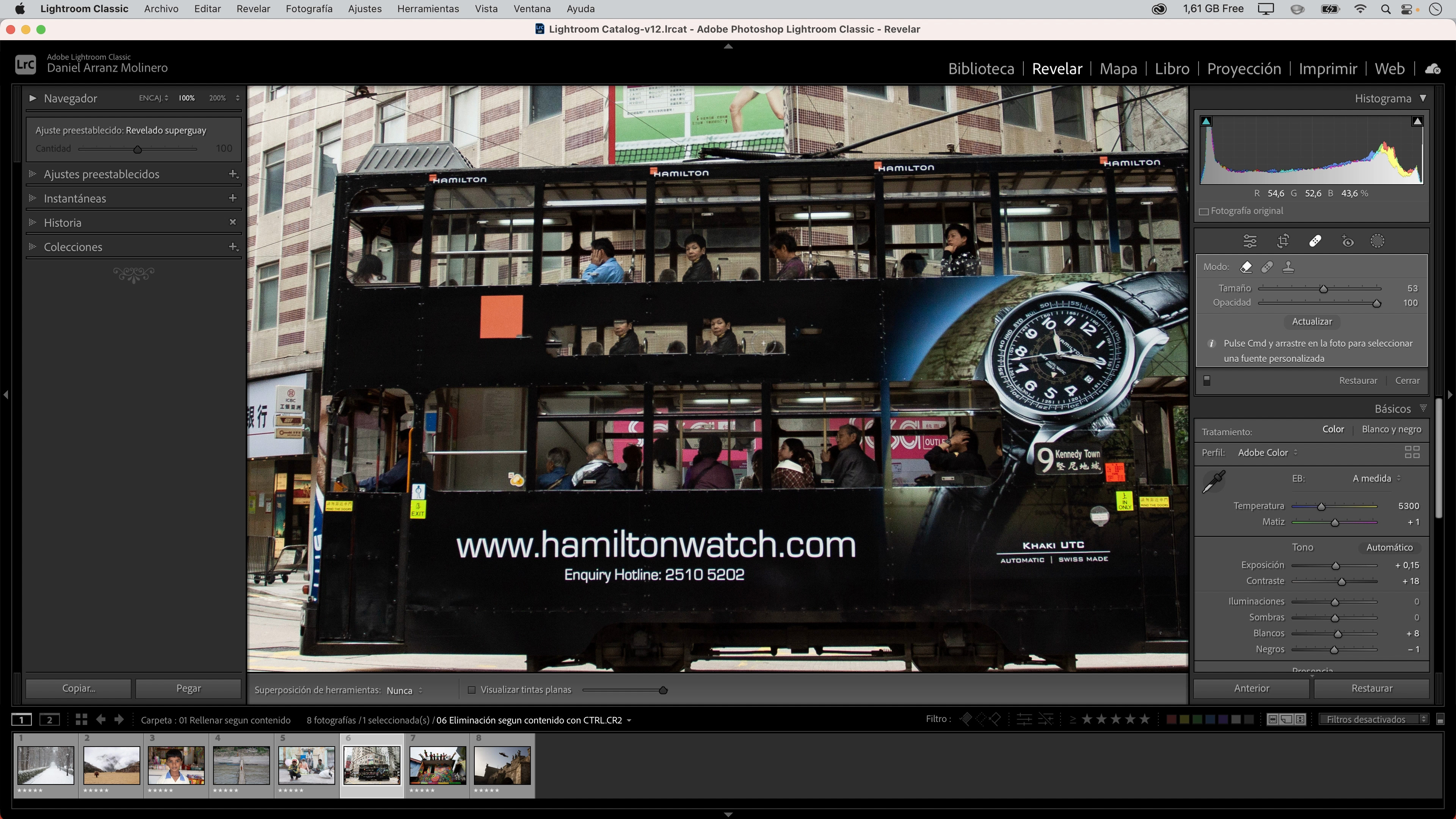Toggle the healing tool panel on/off switch
This screenshot has height=819, width=1456.
pos(1207,381)
